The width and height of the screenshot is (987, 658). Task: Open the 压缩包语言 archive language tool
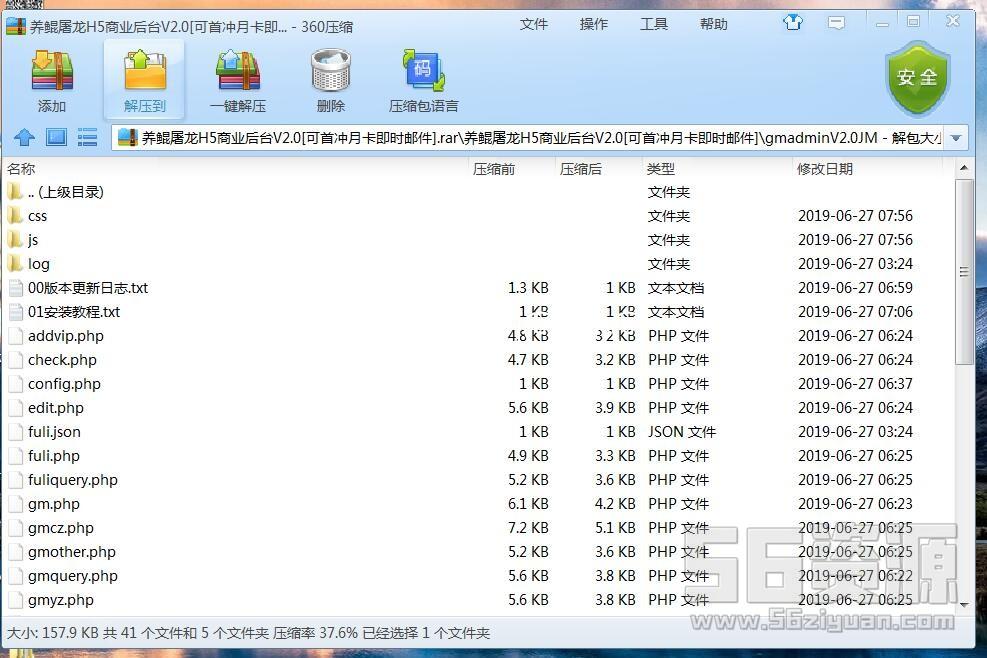(x=423, y=80)
